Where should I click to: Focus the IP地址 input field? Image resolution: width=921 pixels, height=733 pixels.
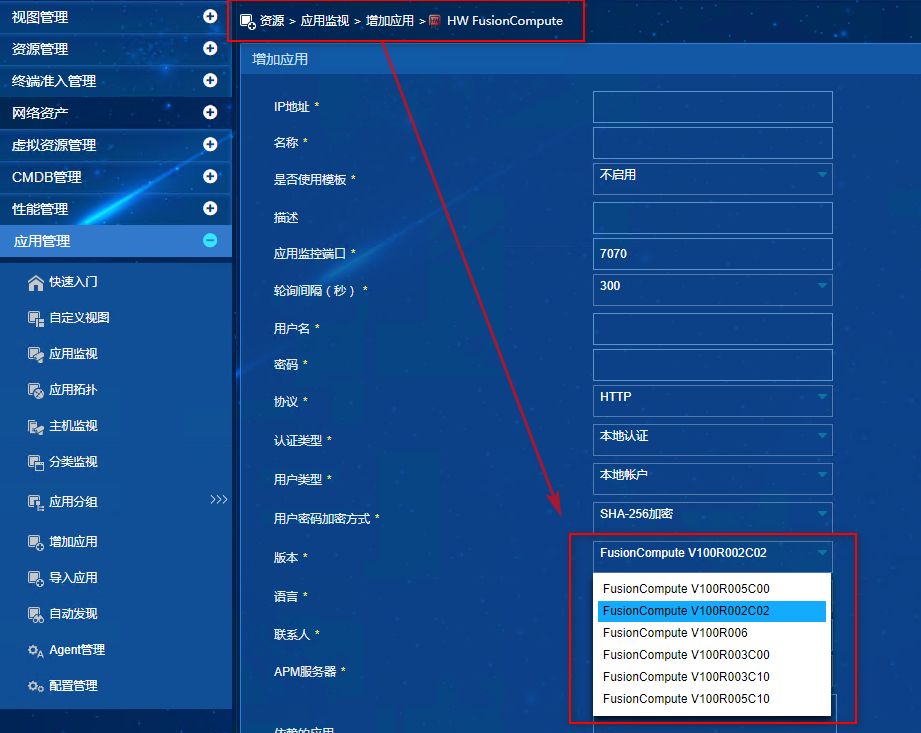[x=712, y=107]
